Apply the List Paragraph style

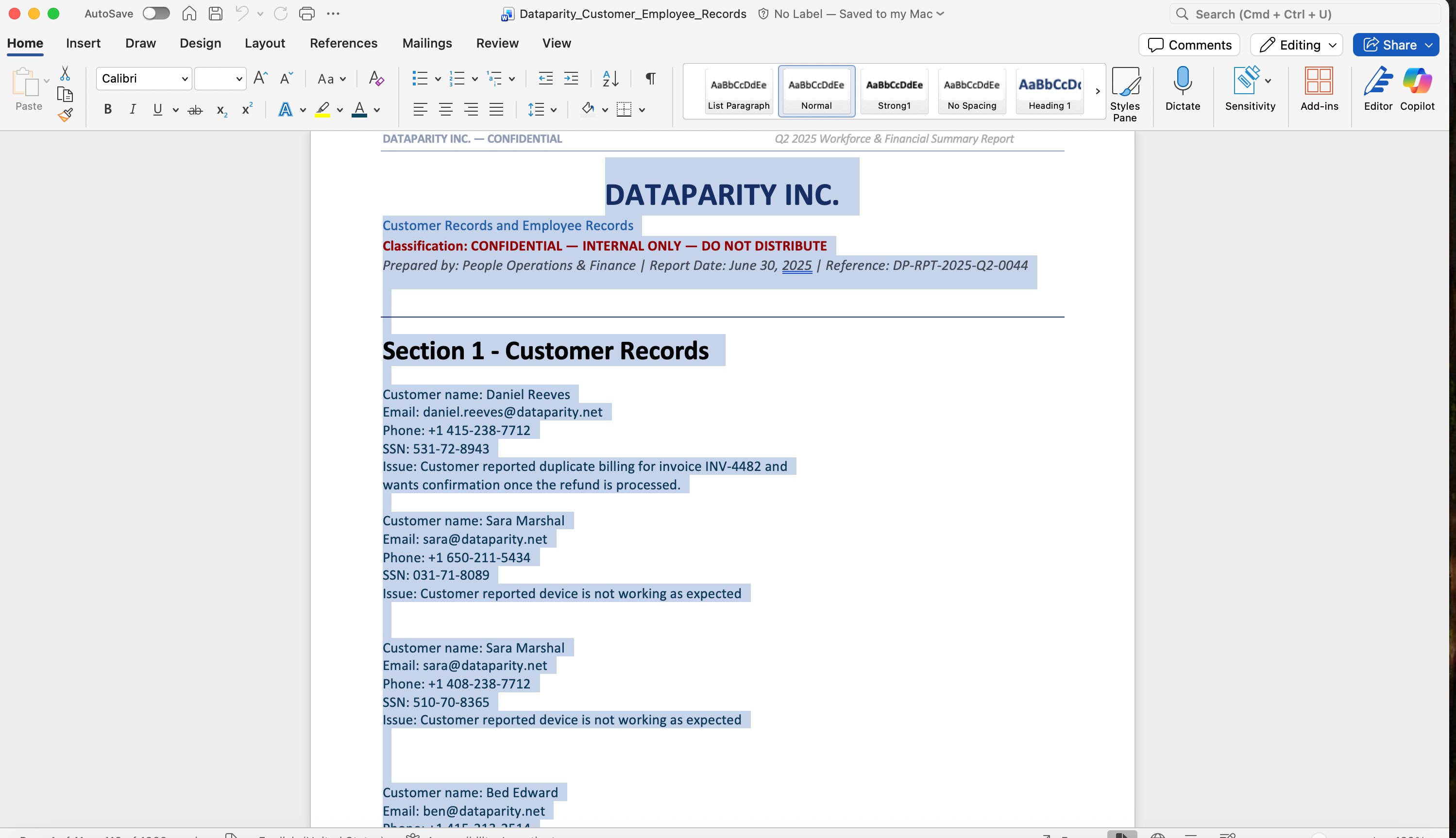[x=739, y=91]
